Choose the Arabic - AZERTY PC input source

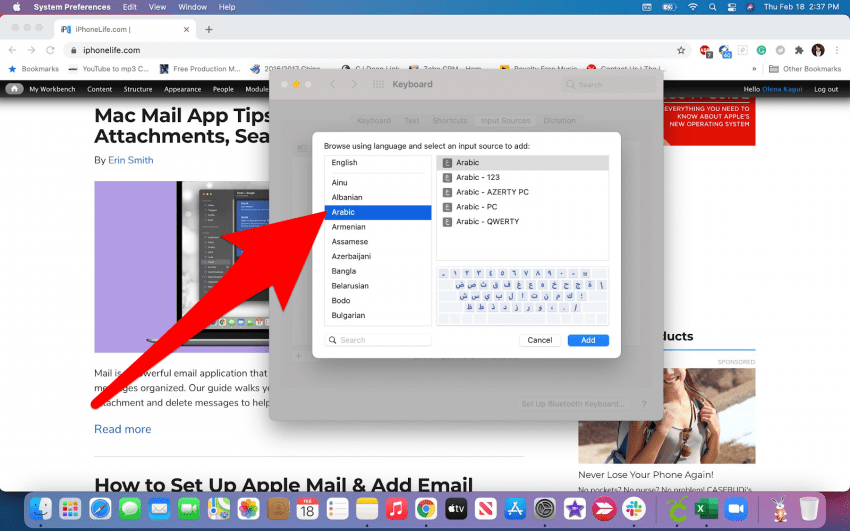[523, 192]
